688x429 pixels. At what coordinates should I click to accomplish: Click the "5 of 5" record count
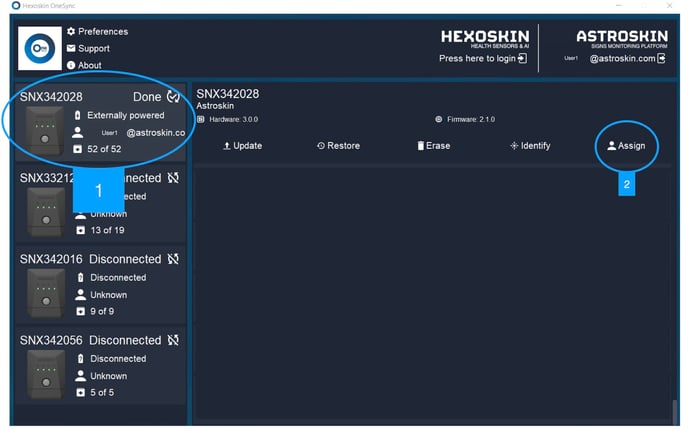102,393
